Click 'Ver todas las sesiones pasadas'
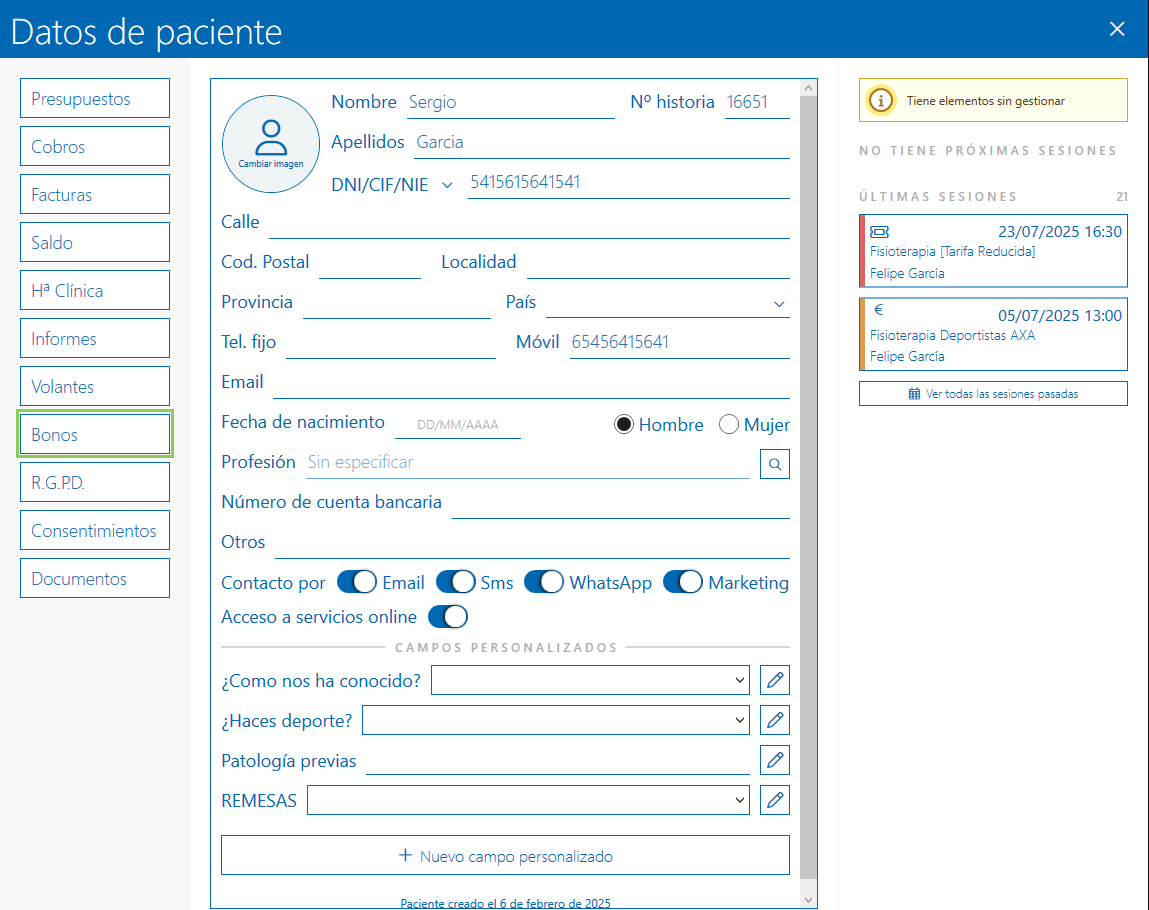 (x=993, y=394)
